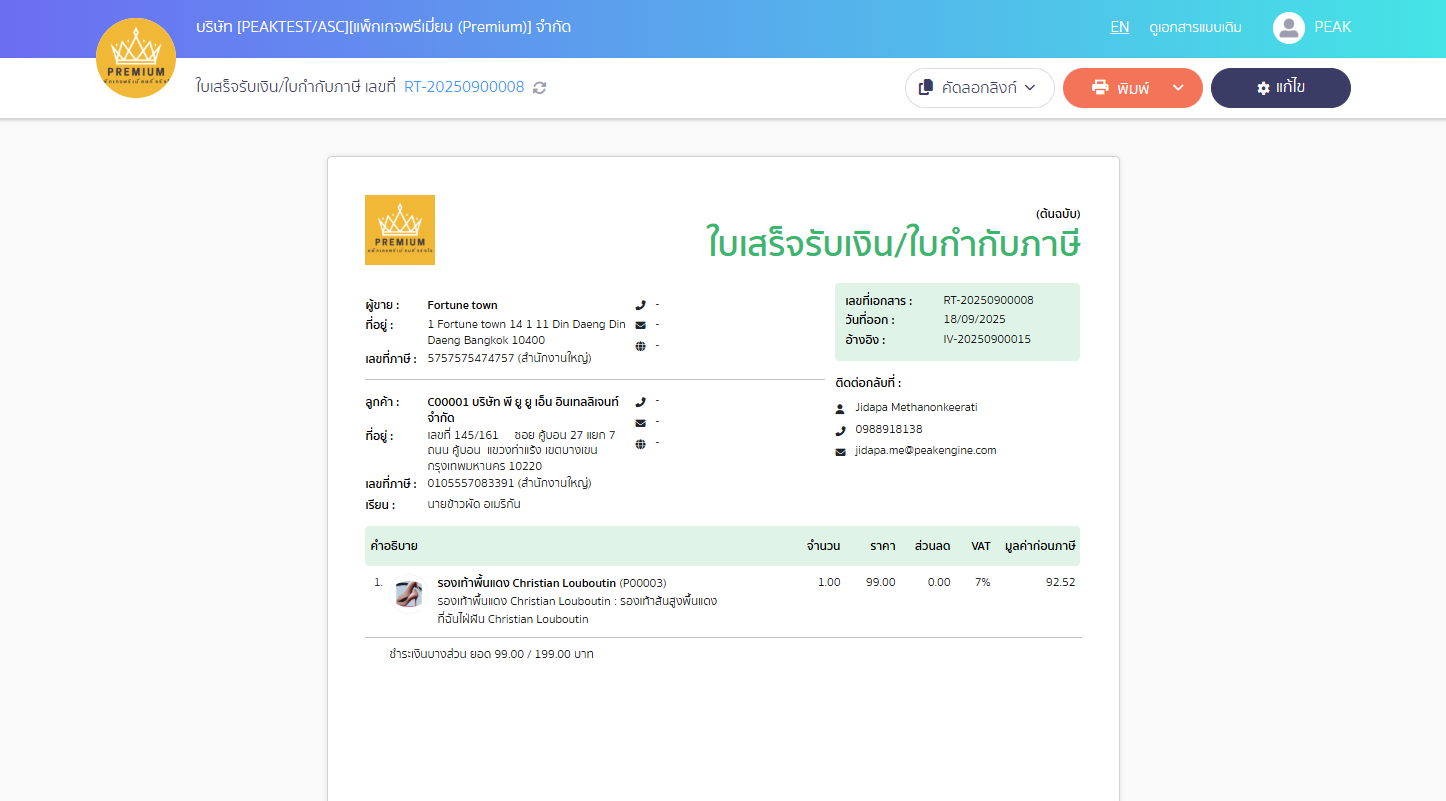Click the gear icon on the edit button

1263,88
